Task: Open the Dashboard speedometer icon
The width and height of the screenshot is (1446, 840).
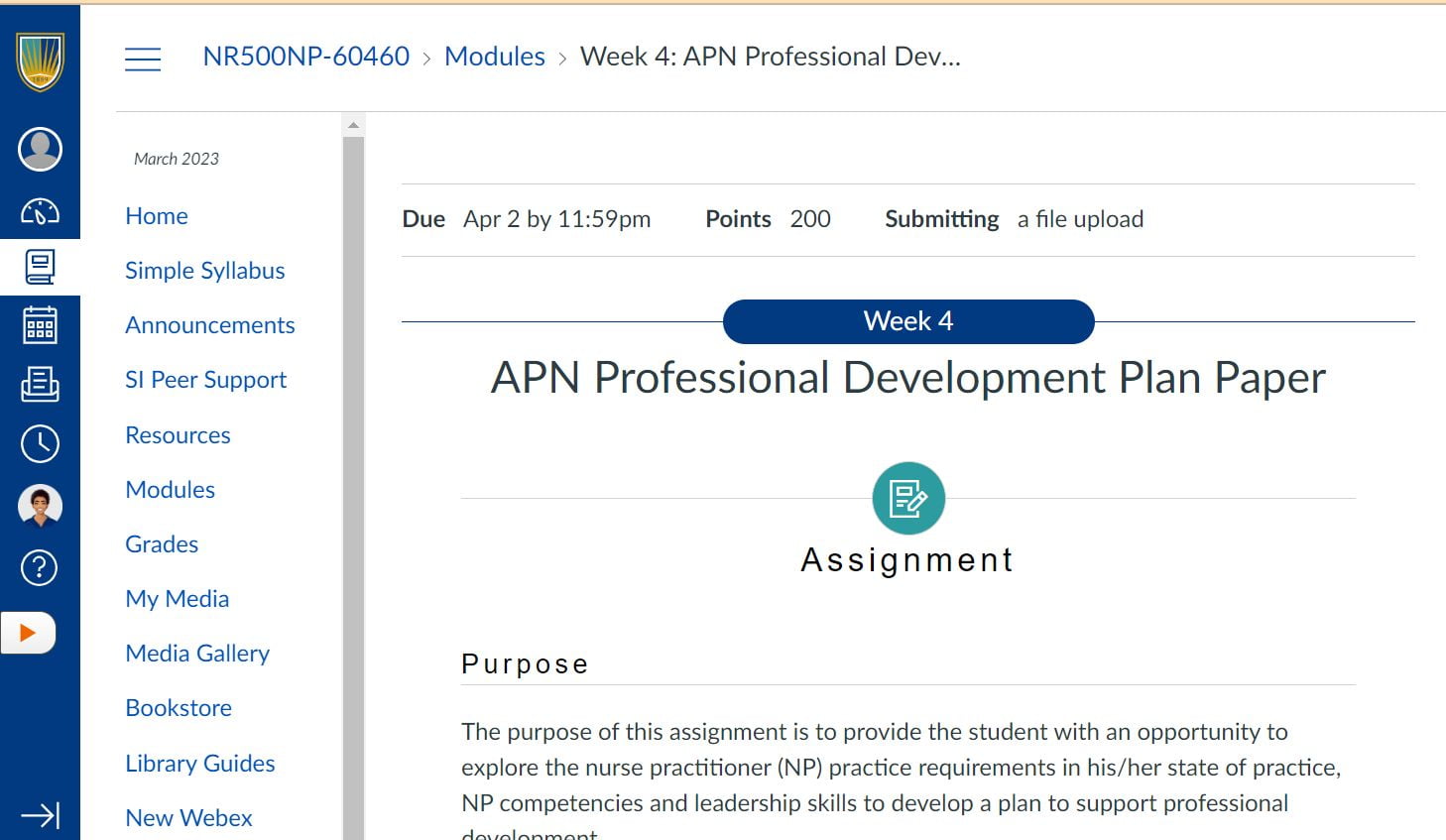Action: (40, 211)
